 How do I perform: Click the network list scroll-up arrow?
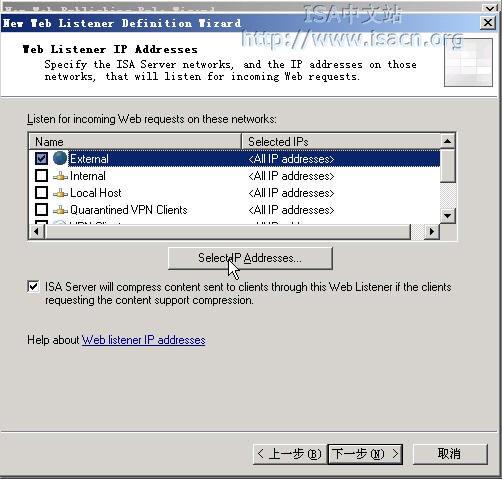click(x=448, y=141)
